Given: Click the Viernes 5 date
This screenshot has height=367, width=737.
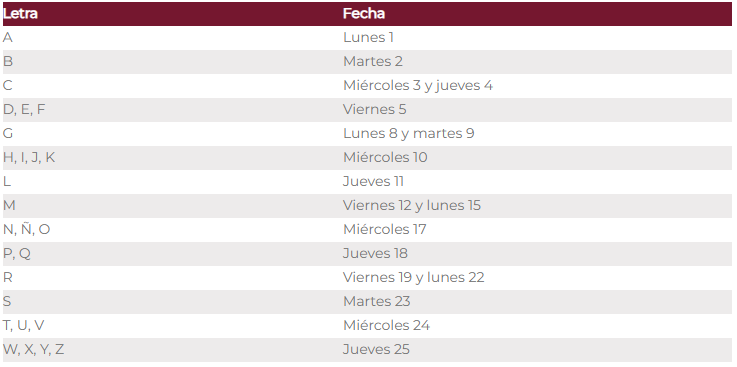Looking at the screenshot, I should (x=375, y=109).
